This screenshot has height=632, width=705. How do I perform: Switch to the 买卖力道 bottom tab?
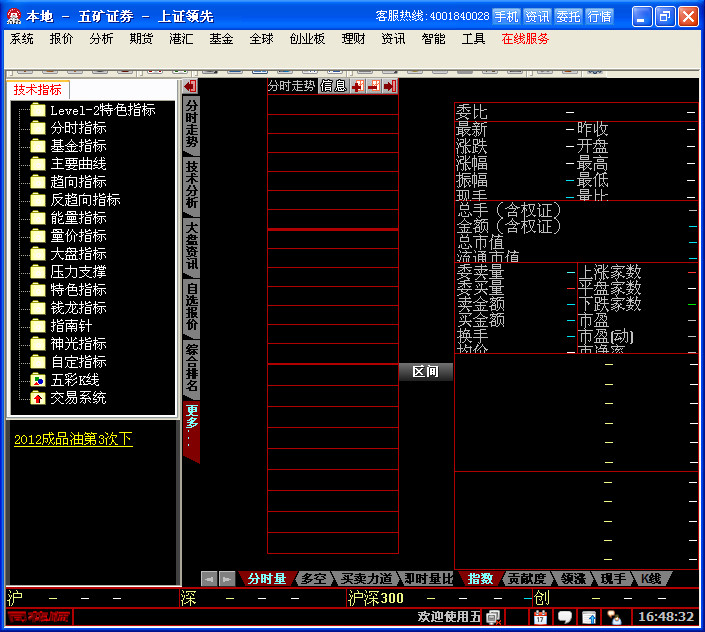366,579
